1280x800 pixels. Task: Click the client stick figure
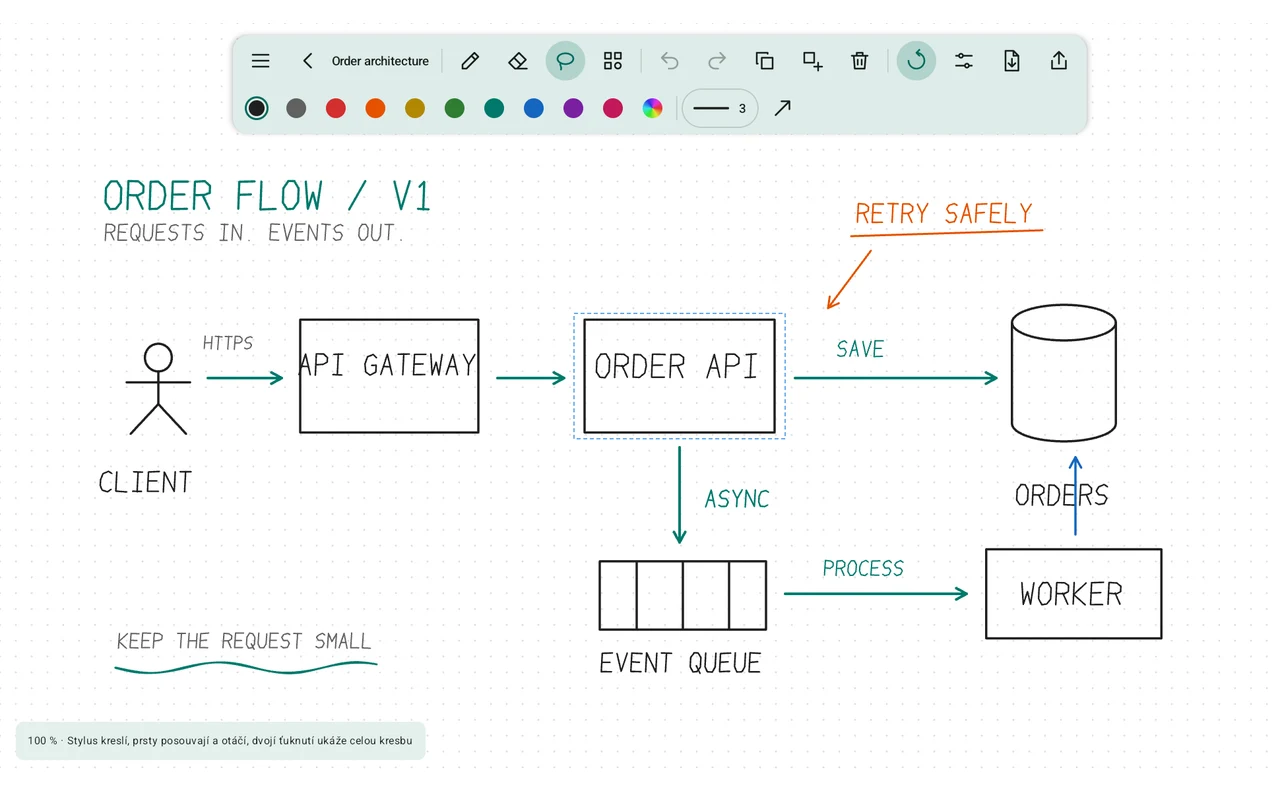(x=158, y=388)
